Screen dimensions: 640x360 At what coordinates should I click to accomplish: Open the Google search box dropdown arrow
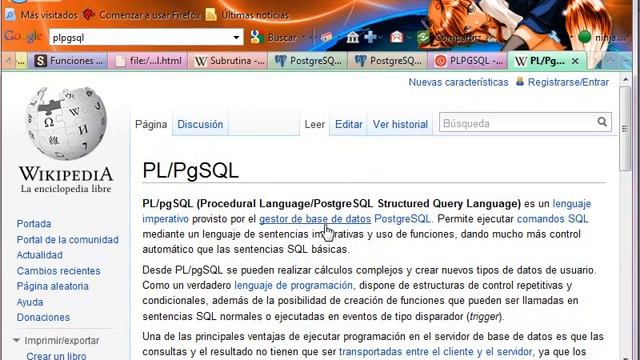click(236, 38)
